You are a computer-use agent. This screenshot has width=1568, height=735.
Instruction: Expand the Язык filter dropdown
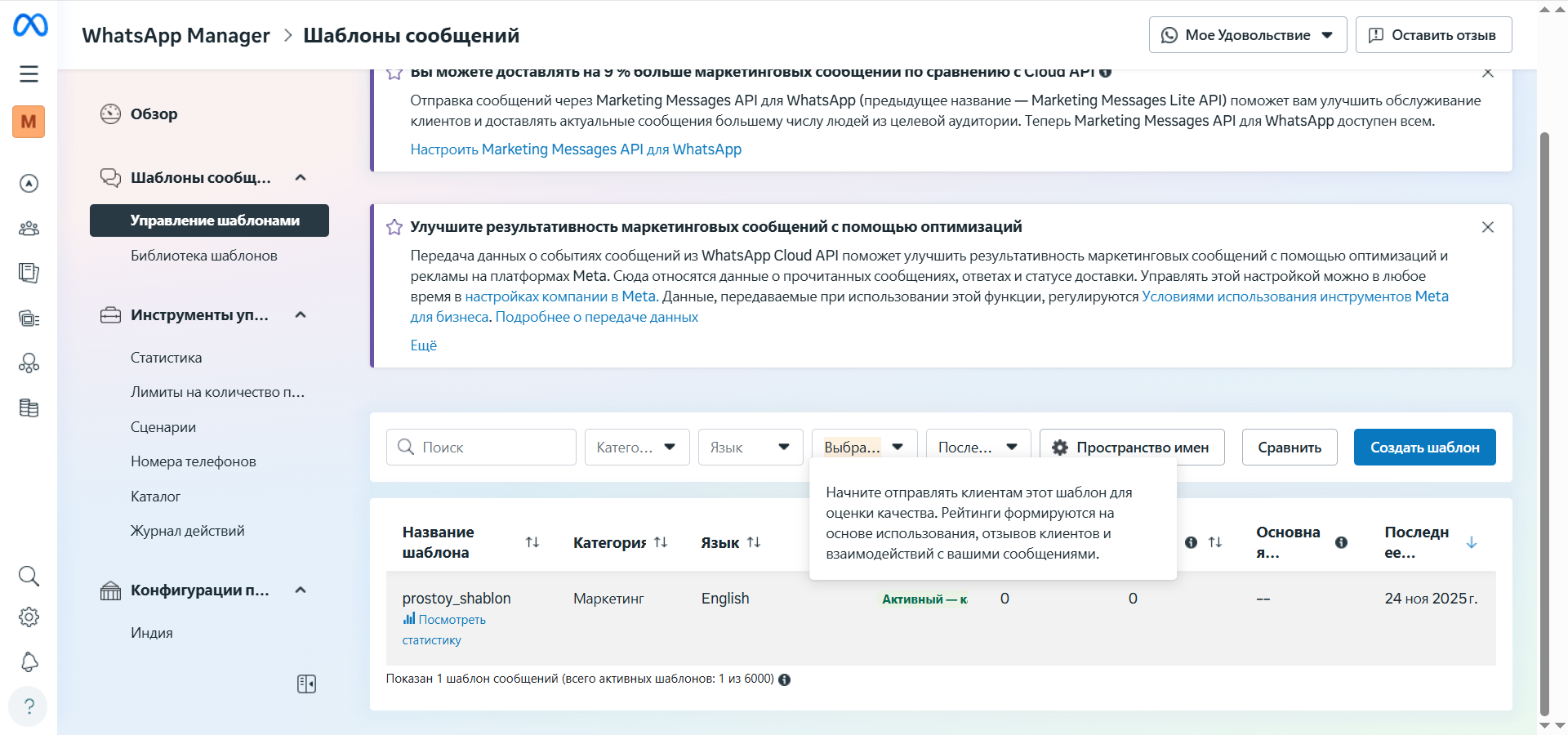[750, 448]
